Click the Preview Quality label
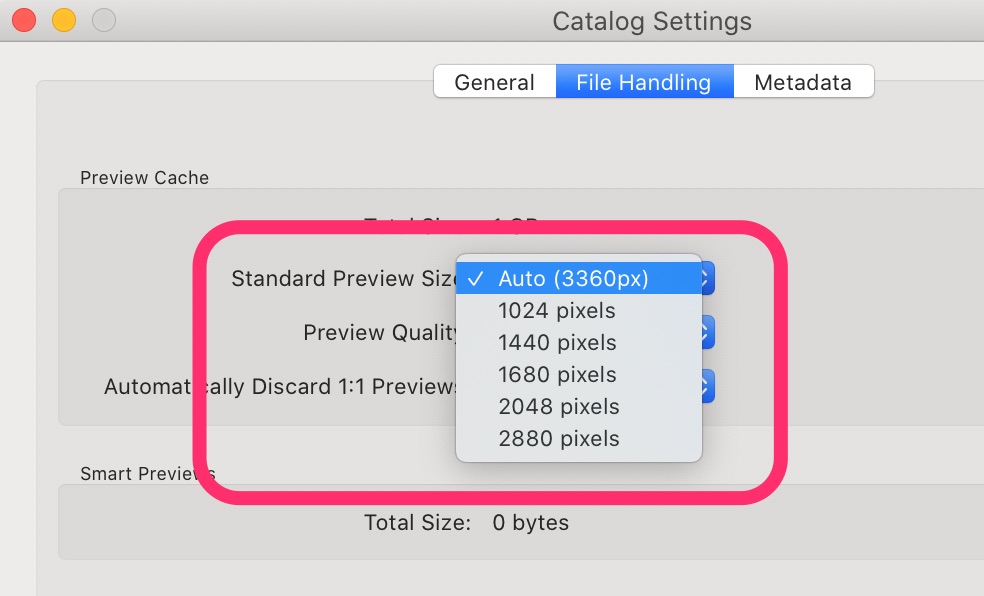Image resolution: width=984 pixels, height=596 pixels. 380,332
